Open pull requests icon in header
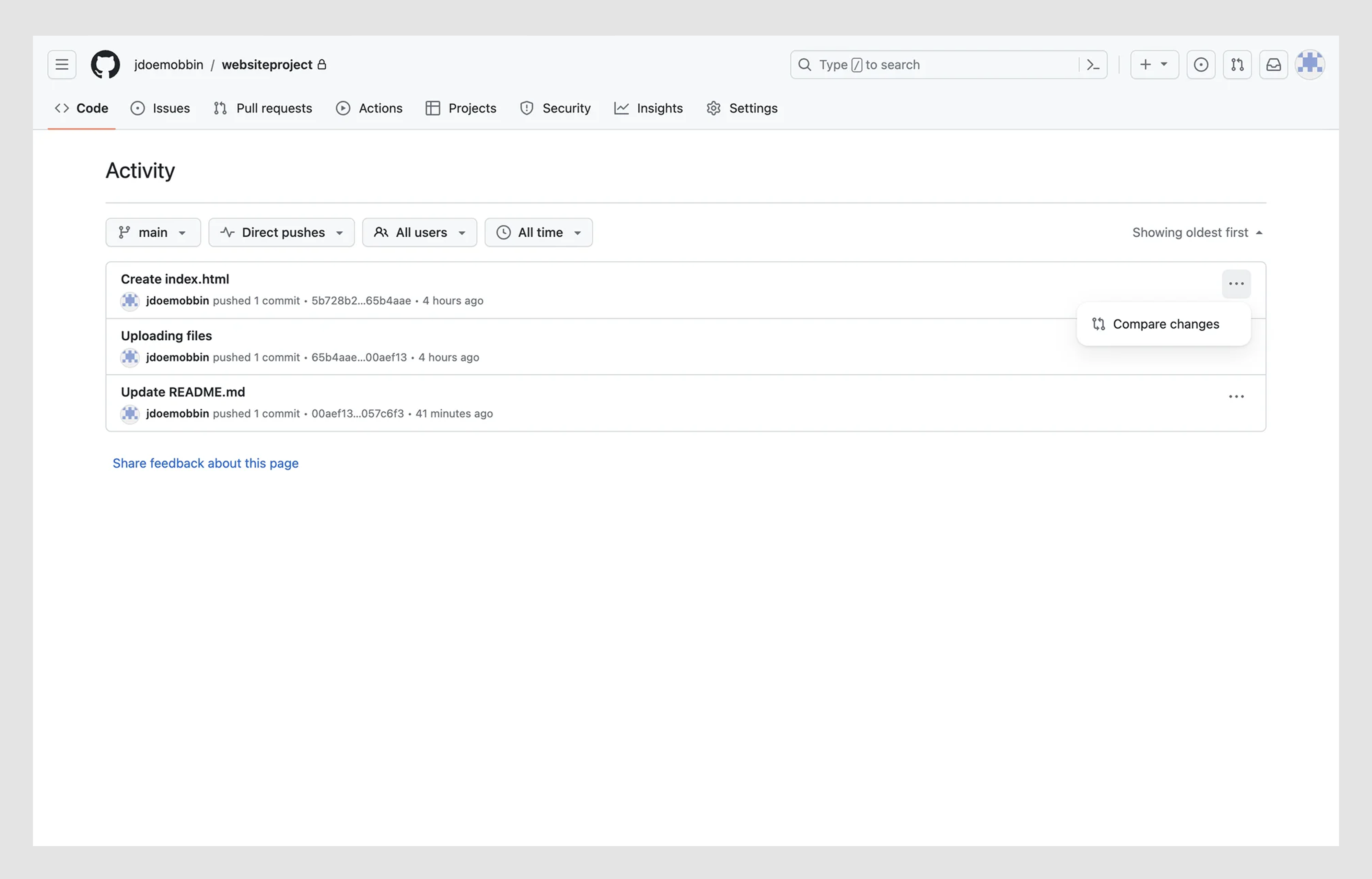 1237,65
